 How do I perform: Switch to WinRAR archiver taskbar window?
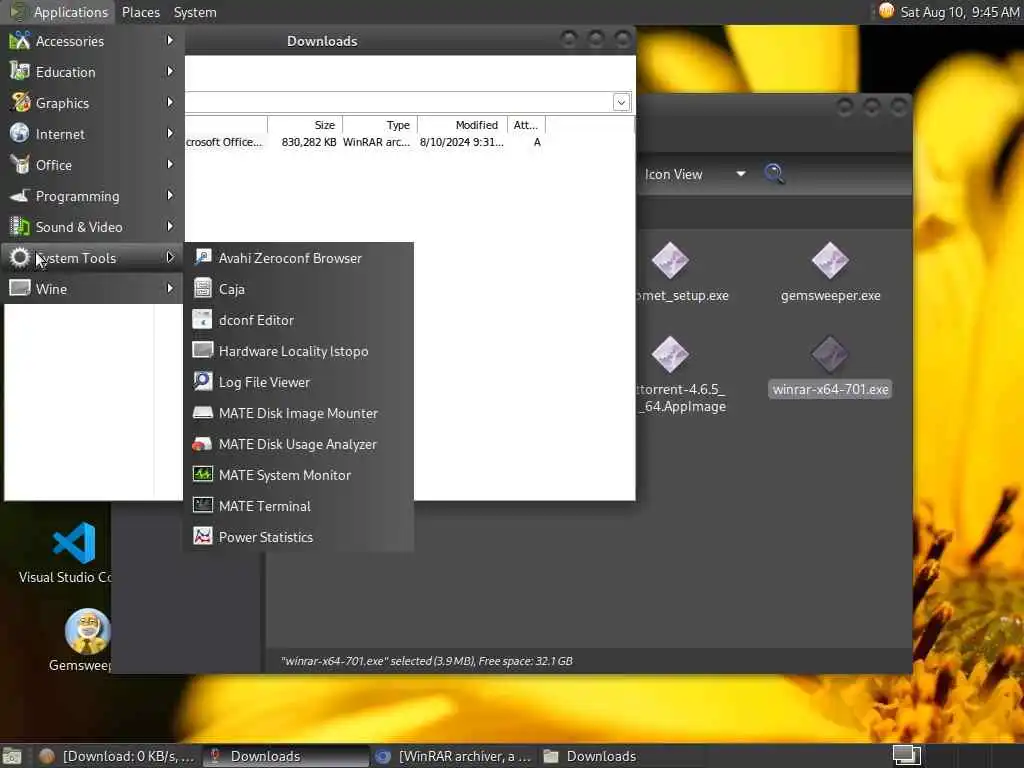453,756
